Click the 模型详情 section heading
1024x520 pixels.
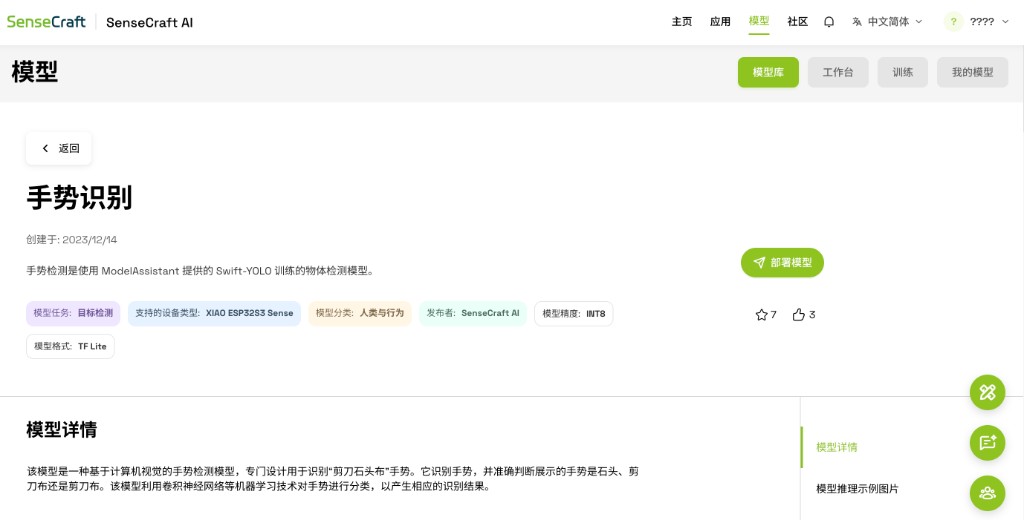(61, 429)
